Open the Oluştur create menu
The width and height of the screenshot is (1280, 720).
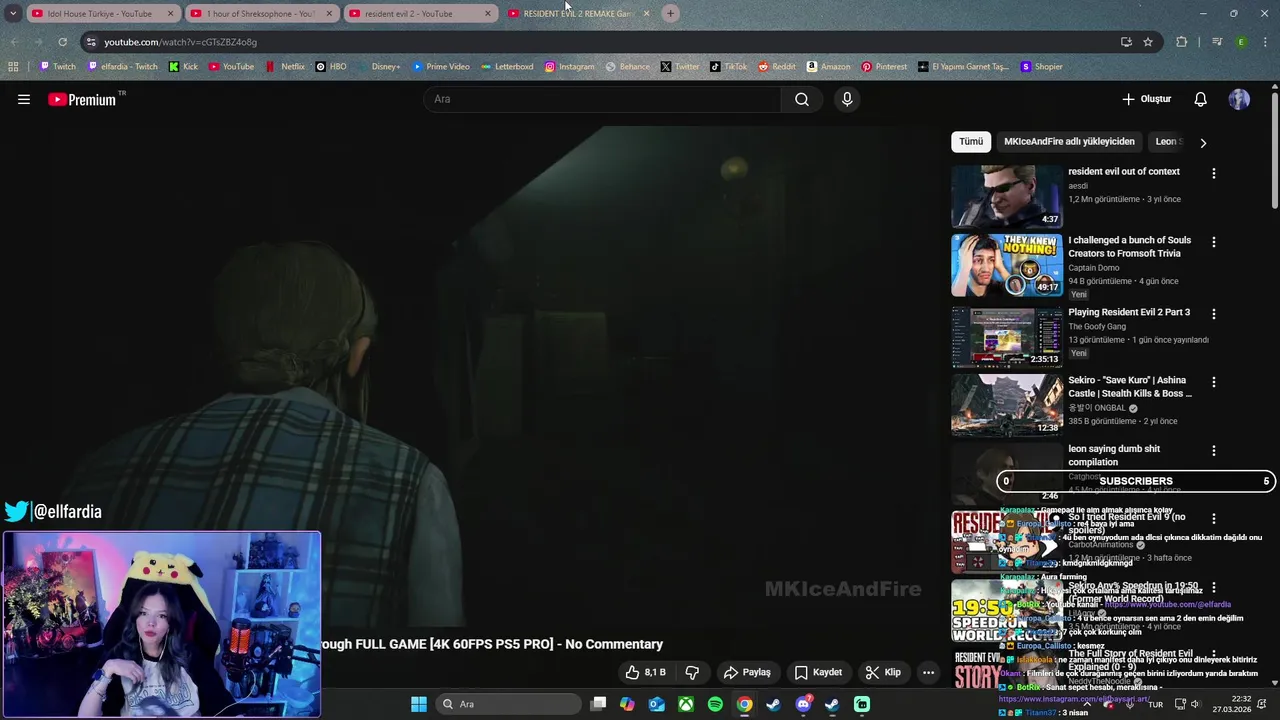coord(1146,99)
